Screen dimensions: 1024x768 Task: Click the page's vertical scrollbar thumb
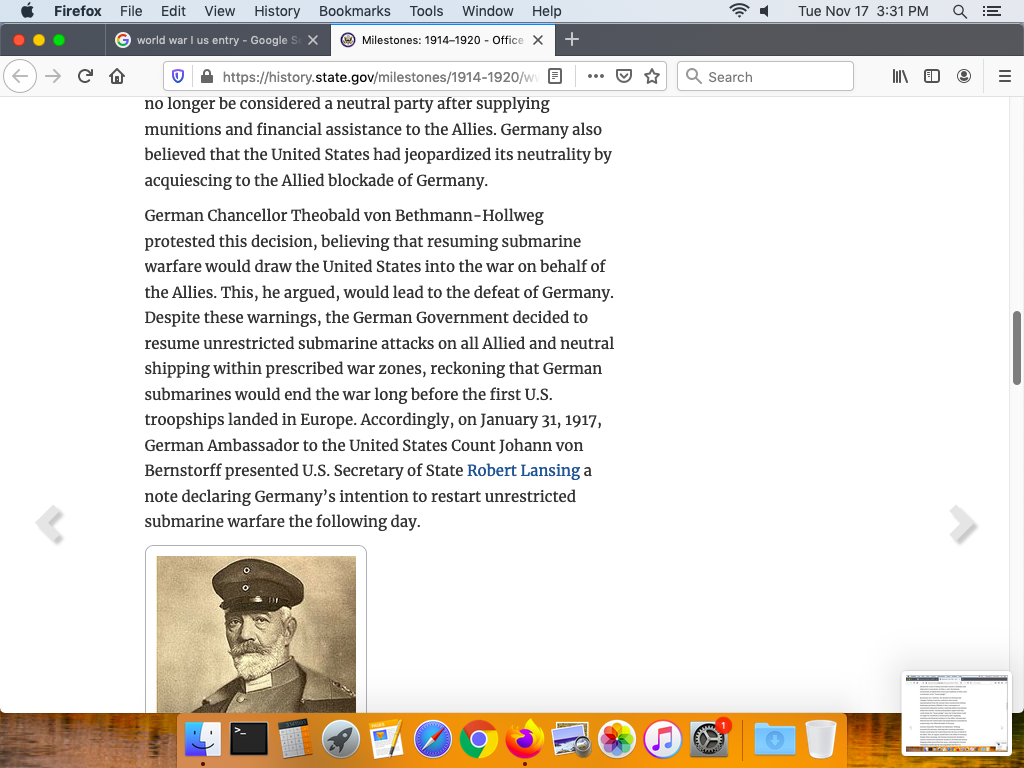[1017, 347]
